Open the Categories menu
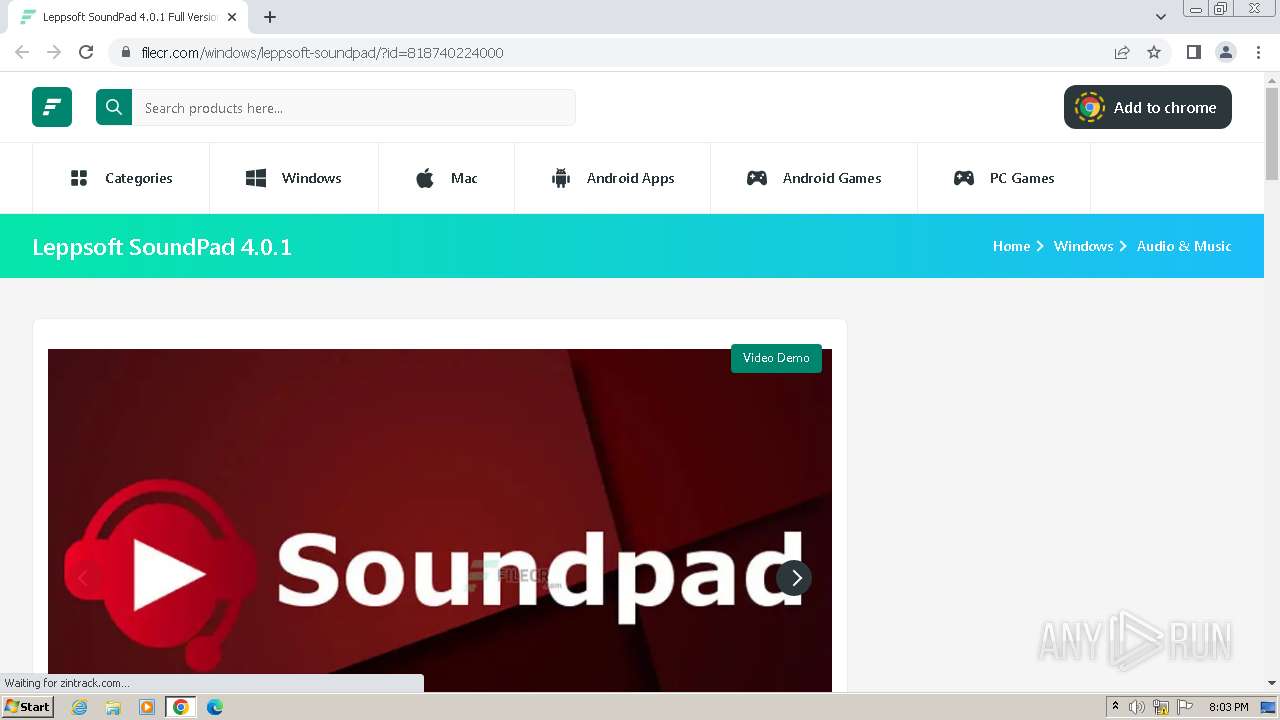The image size is (1280, 720). tap(121, 178)
